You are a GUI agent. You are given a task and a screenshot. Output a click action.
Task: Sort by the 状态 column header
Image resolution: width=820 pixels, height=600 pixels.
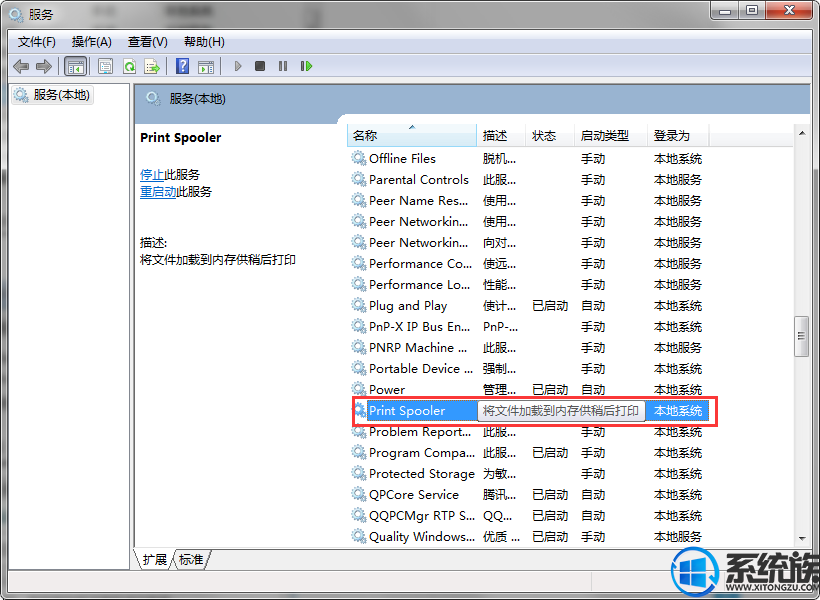point(550,135)
